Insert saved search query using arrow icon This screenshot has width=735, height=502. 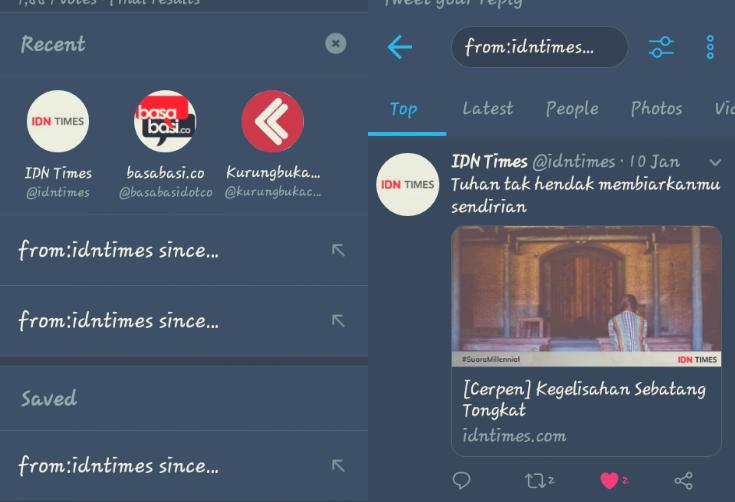click(x=338, y=465)
